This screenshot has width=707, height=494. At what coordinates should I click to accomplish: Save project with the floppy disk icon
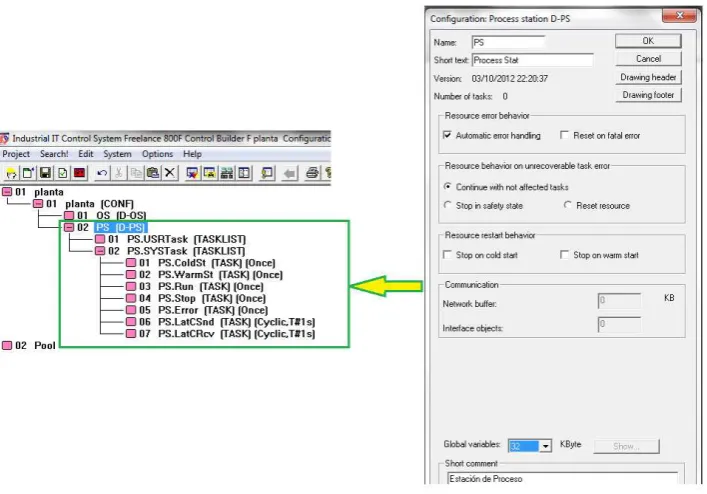pos(45,173)
